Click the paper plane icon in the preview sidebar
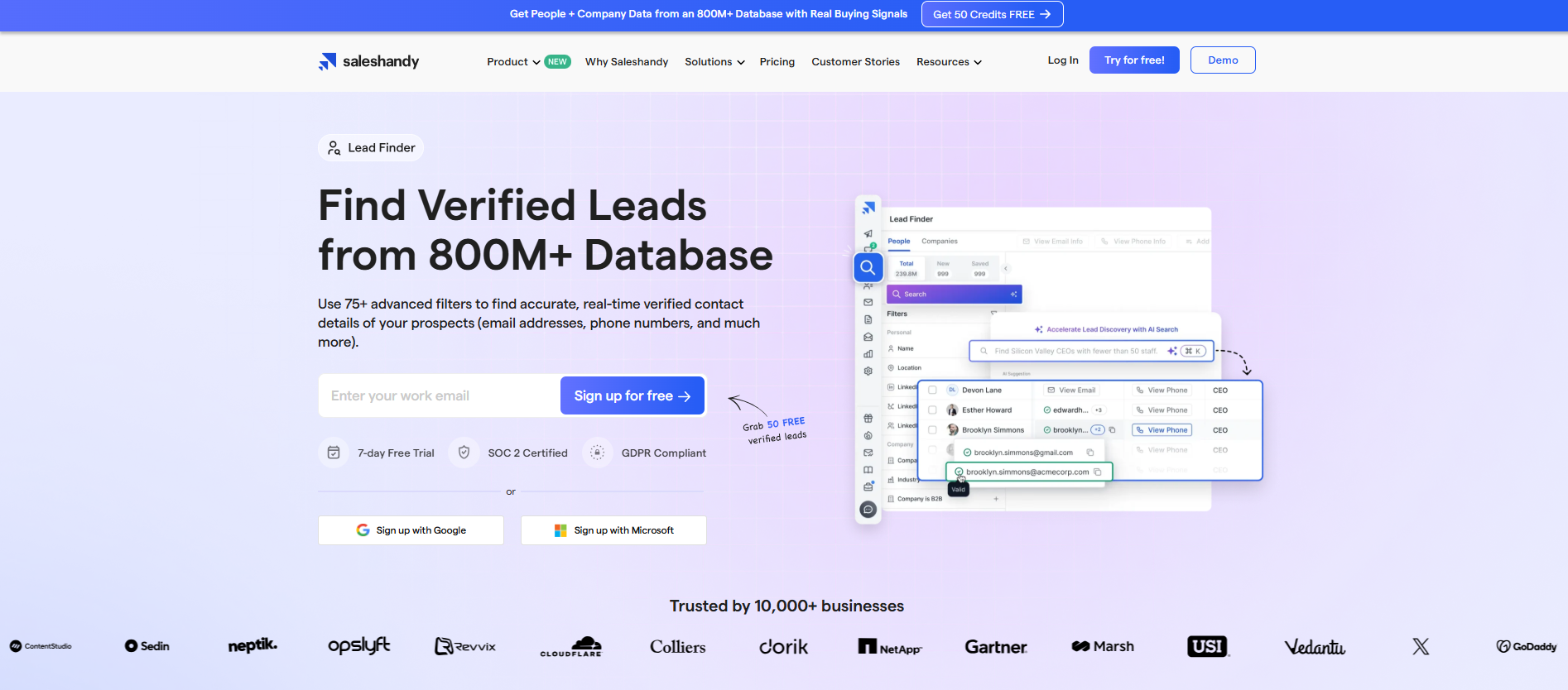This screenshot has height=690, width=1568. 868,233
